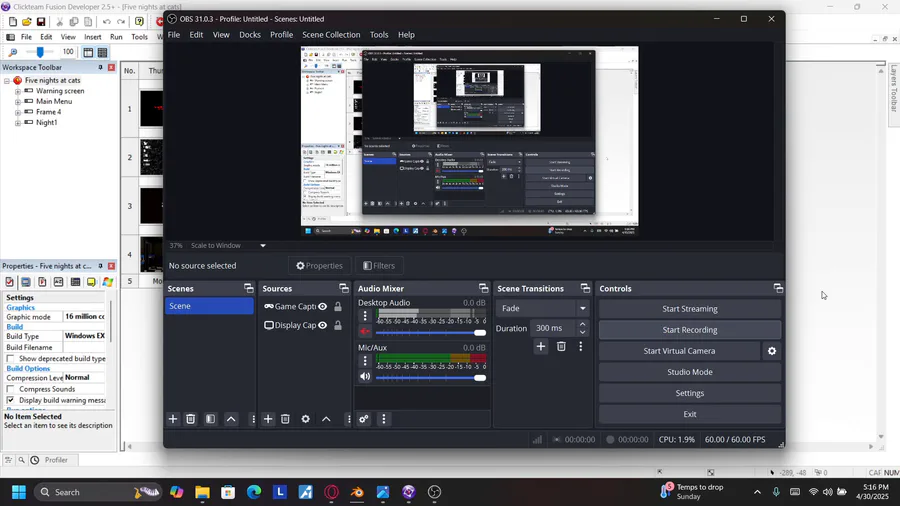The image size is (900, 506).
Task: Click Start Recording button
Action: tap(690, 330)
